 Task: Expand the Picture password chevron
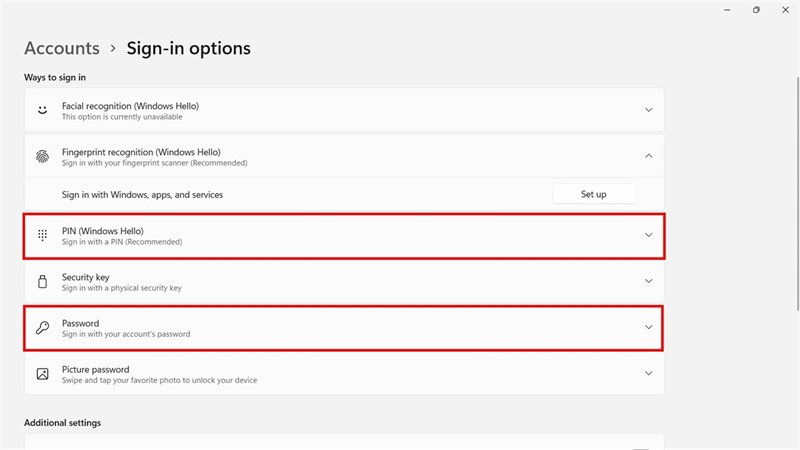click(648, 374)
